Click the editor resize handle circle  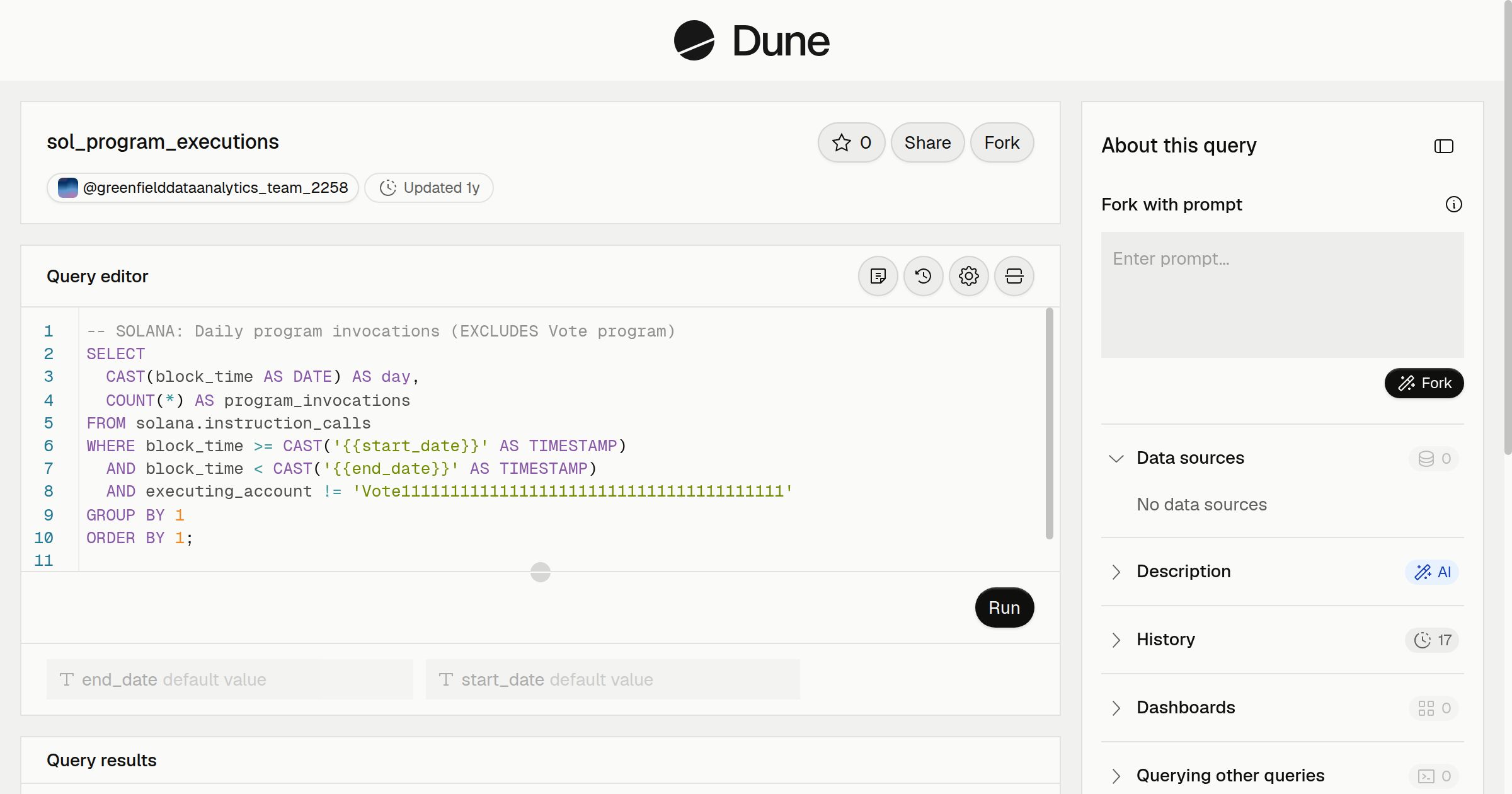(541, 572)
